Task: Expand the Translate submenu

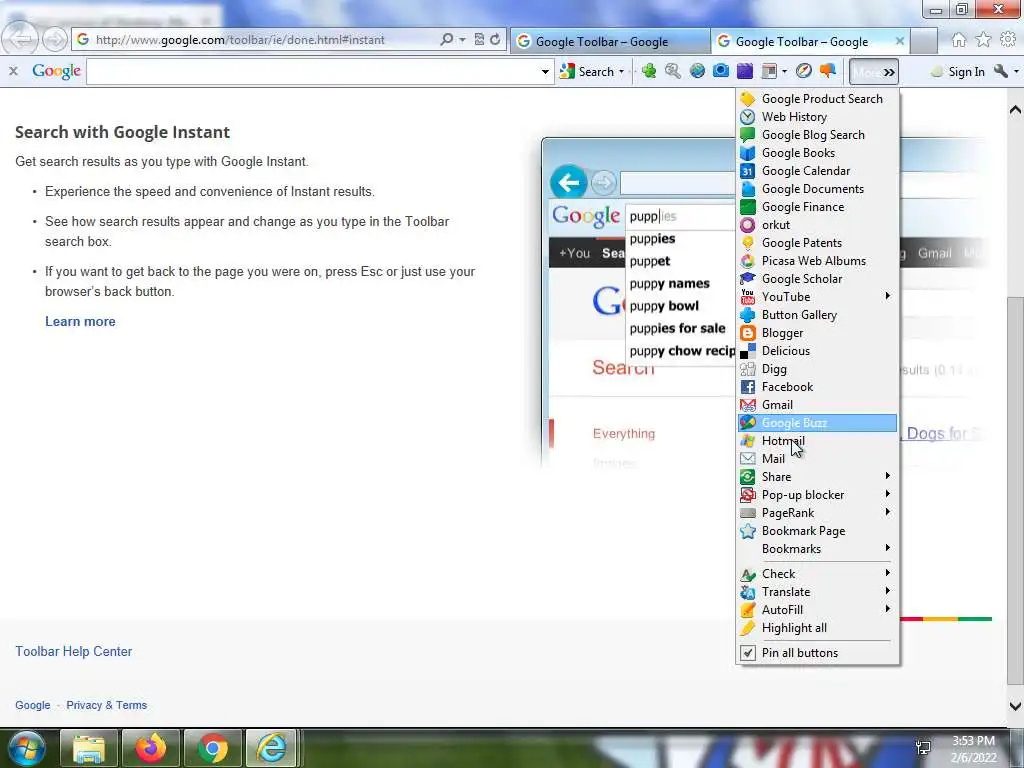Action: 888,592
